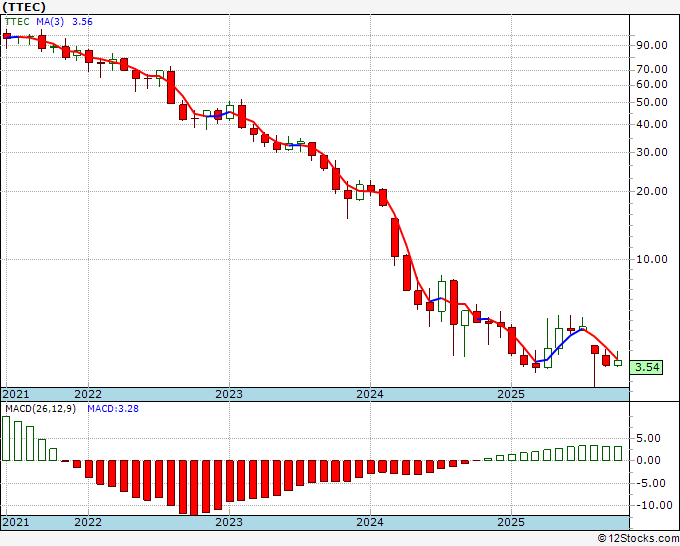This screenshot has height=546, width=680.
Task: Select the MA(3) indicator label
Action: point(50,22)
